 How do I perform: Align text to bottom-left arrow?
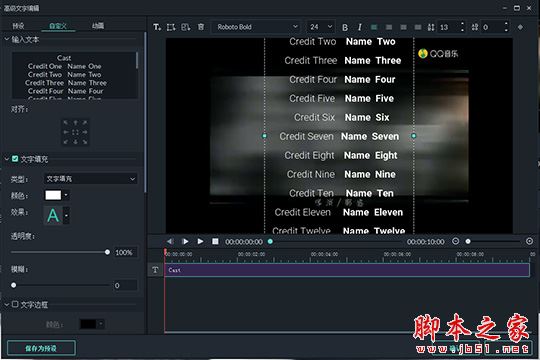tap(66, 142)
